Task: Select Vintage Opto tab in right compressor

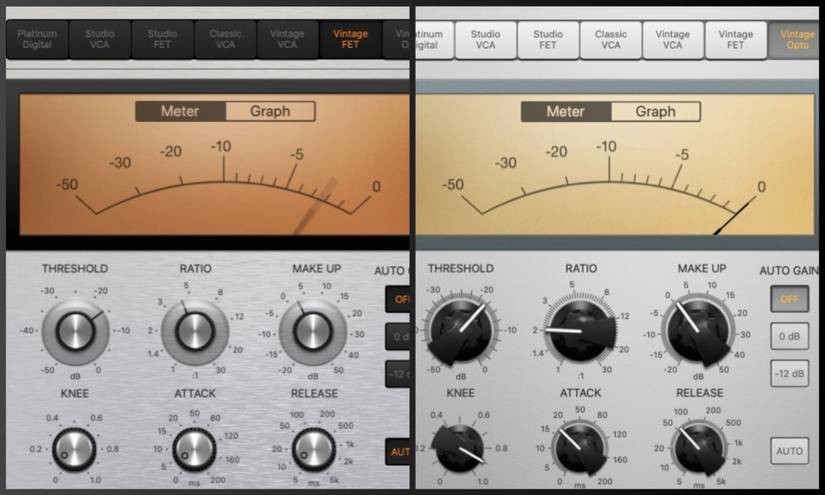Action: (x=797, y=40)
